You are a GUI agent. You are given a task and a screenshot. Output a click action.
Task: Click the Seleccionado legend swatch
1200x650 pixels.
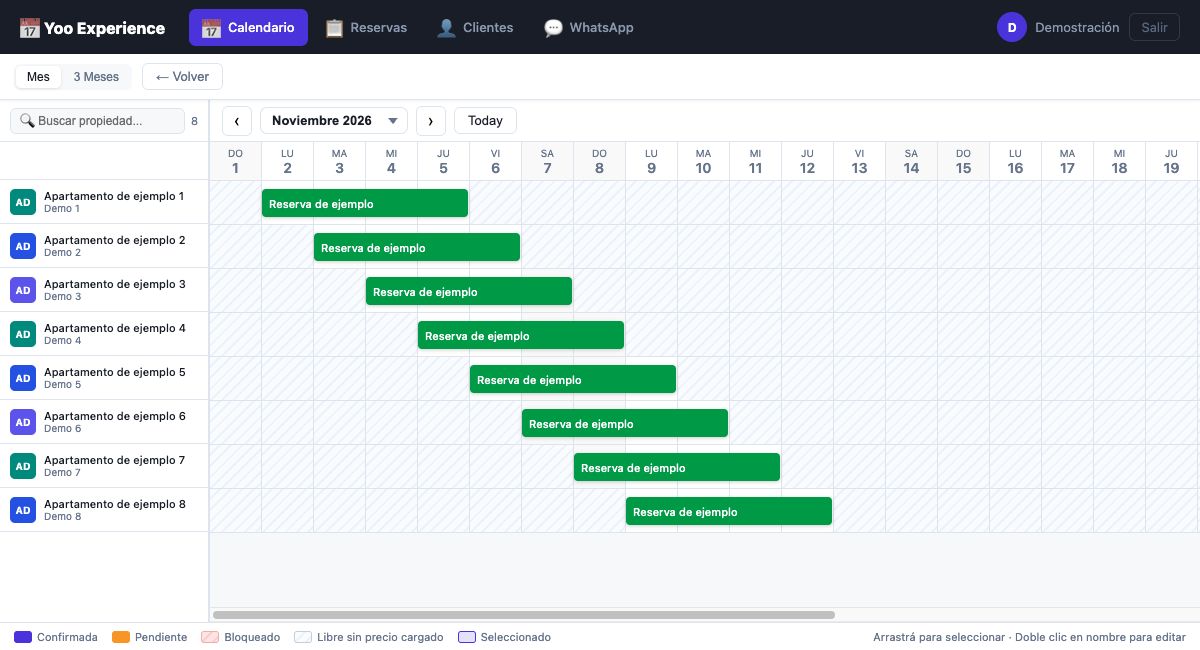click(x=467, y=637)
